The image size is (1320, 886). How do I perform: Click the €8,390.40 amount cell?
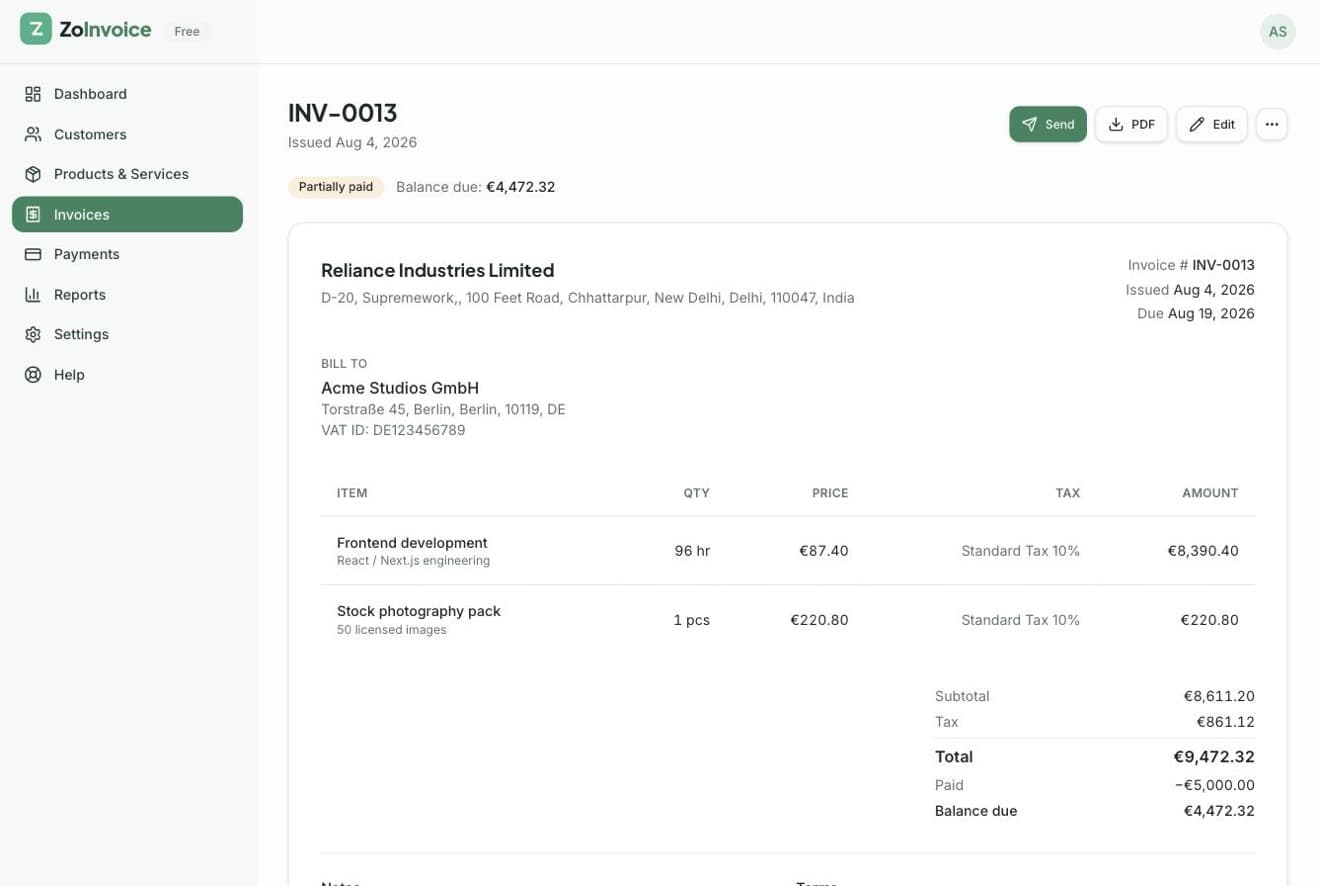[1203, 550]
